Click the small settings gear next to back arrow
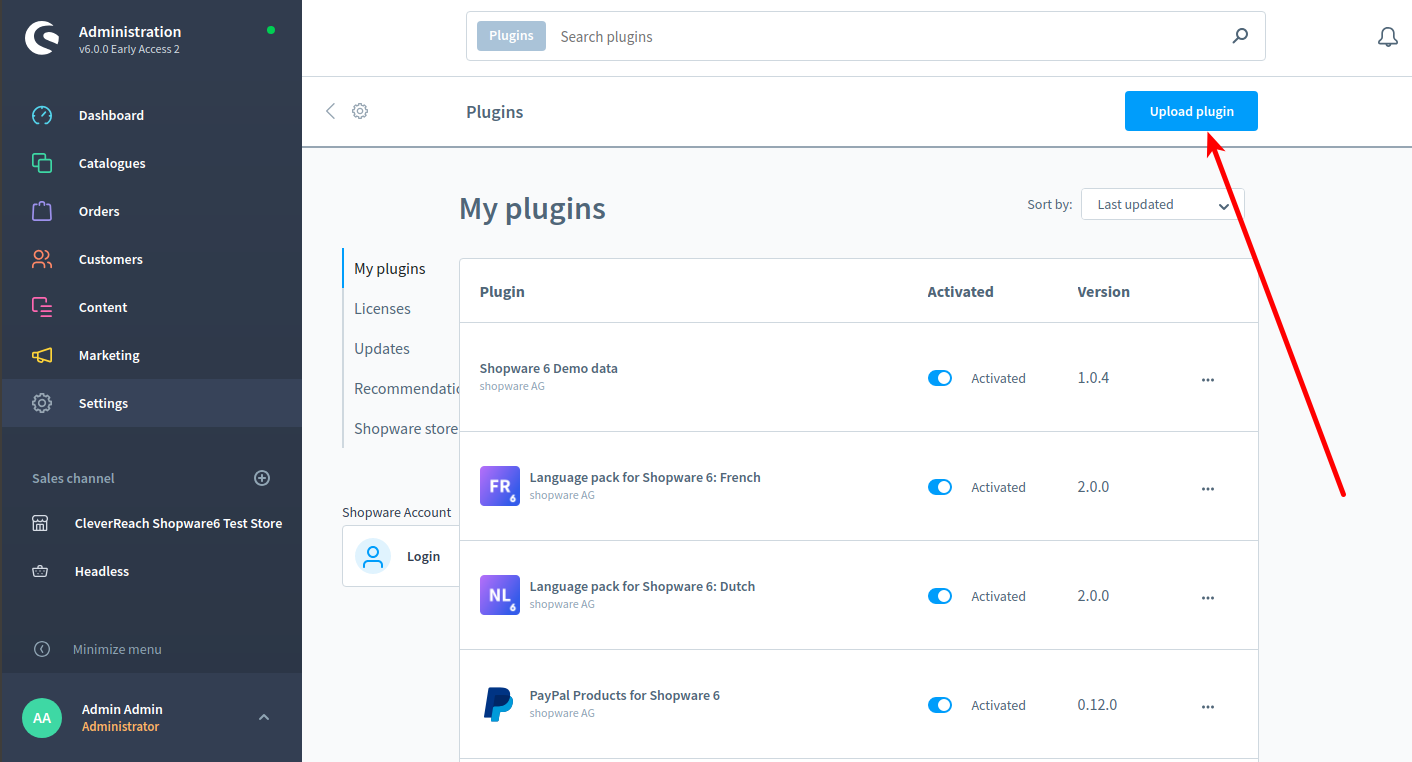Screen dimensions: 1412x762 (360, 111)
